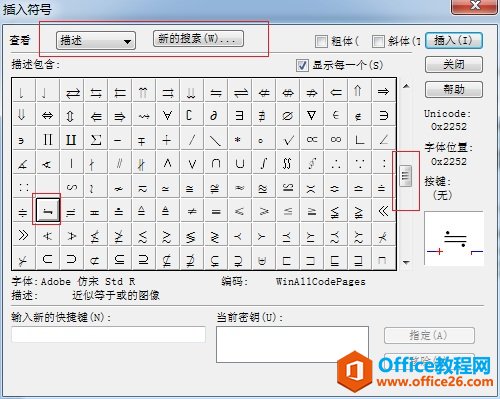Viewport: 500px width, 399px height.
Task: Toggle the 斜体 italic checkbox
Action: click(378, 41)
